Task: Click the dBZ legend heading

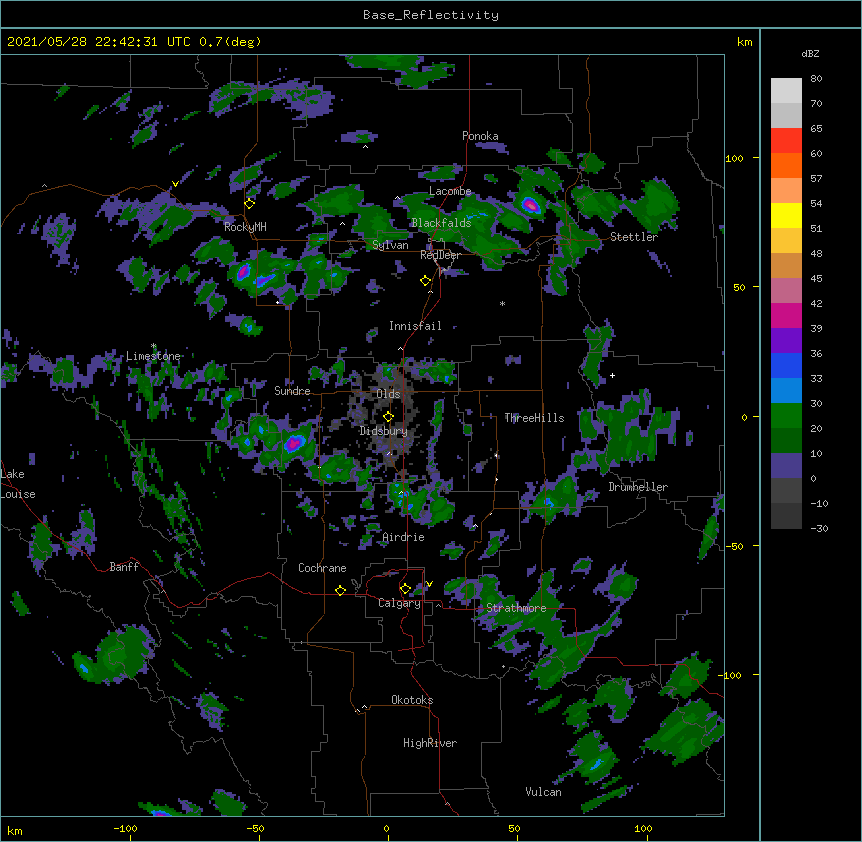Action: tap(810, 54)
